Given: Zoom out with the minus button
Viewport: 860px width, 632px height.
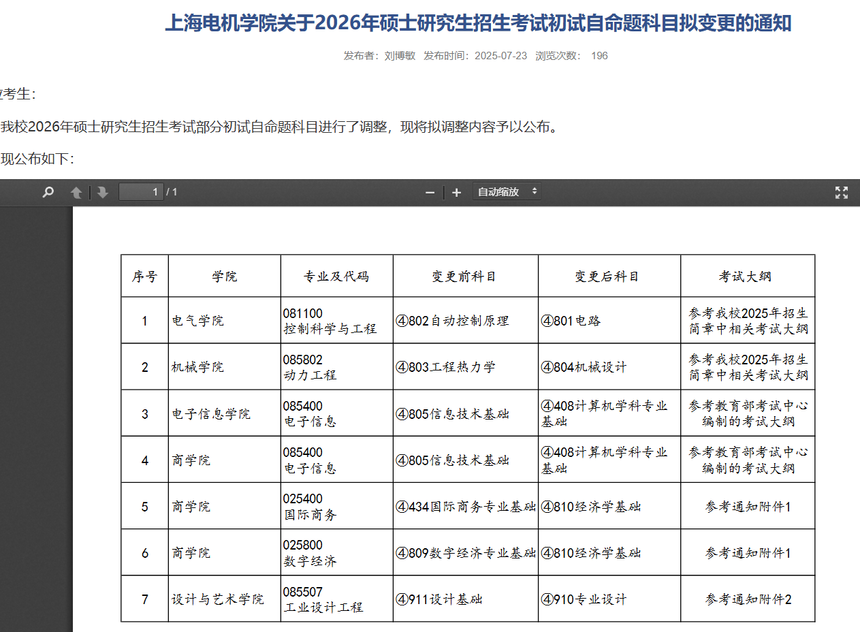Looking at the screenshot, I should [430, 192].
